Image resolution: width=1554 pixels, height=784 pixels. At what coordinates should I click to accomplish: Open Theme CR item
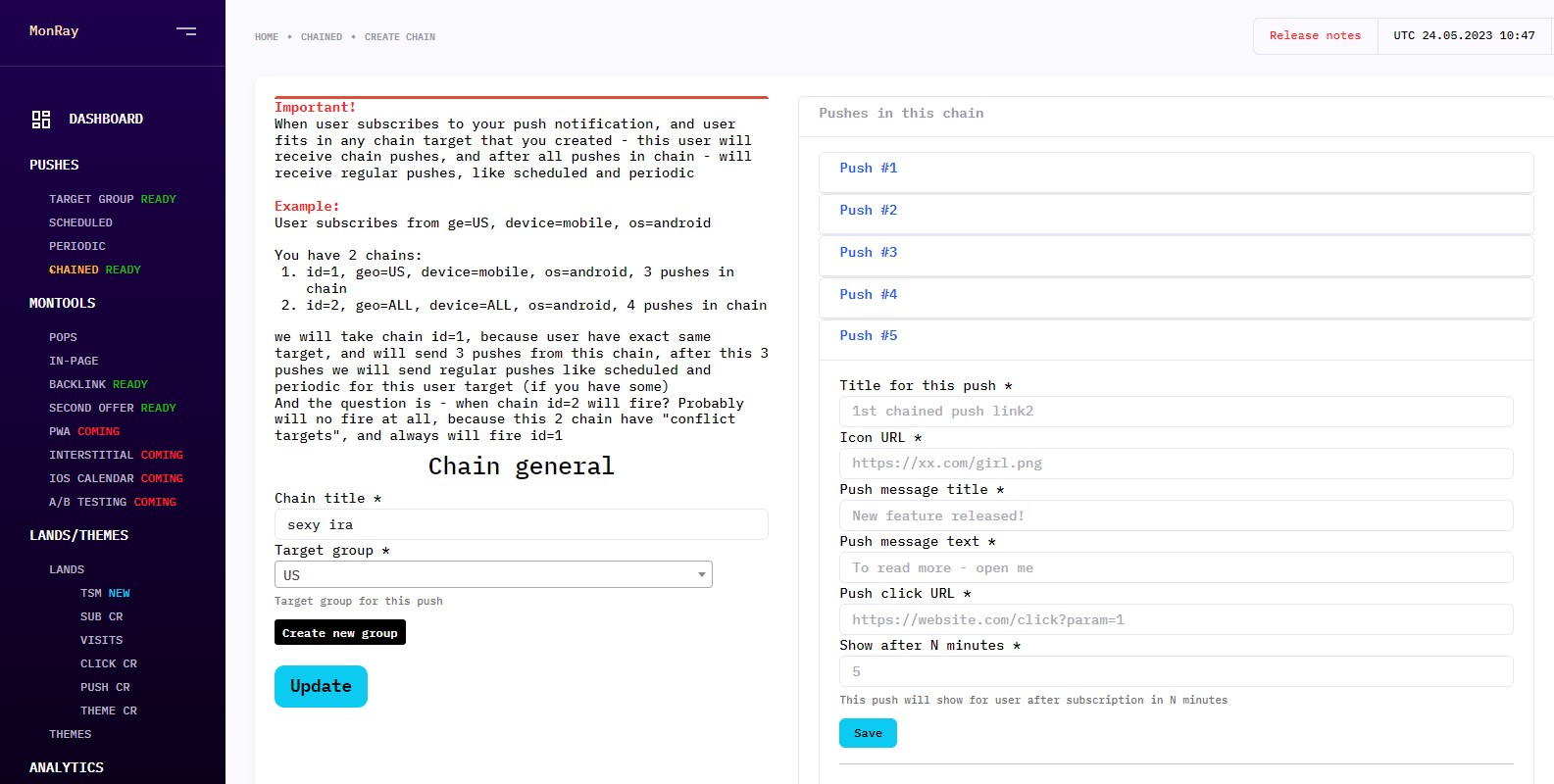coord(109,710)
